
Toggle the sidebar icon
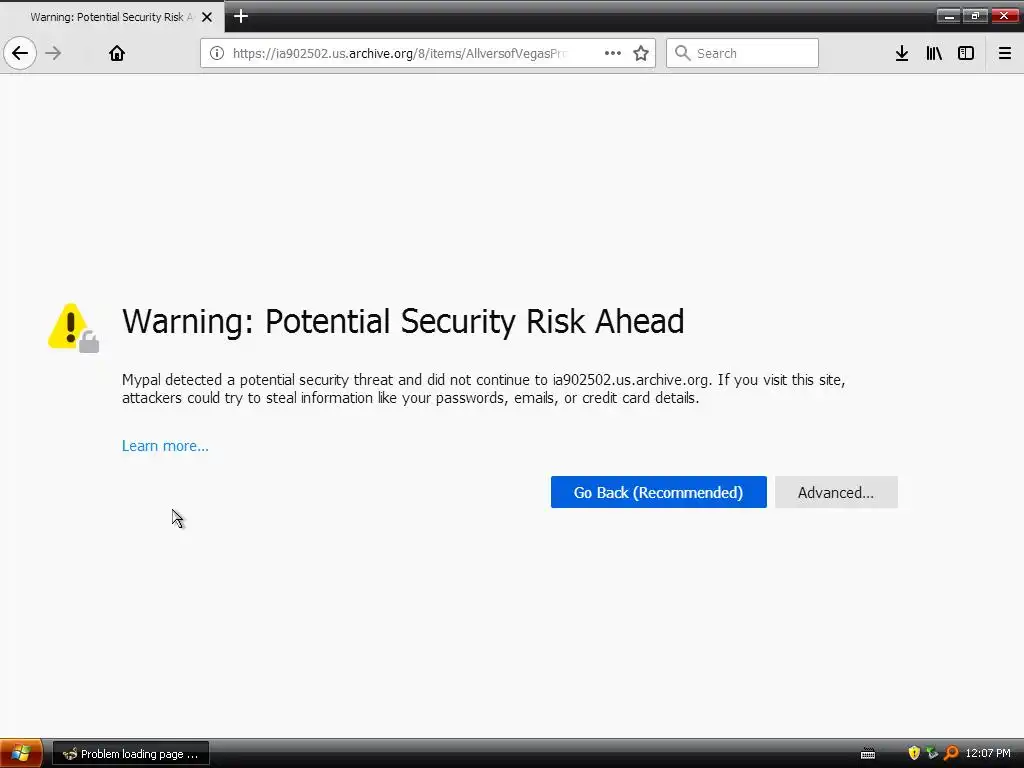966,53
